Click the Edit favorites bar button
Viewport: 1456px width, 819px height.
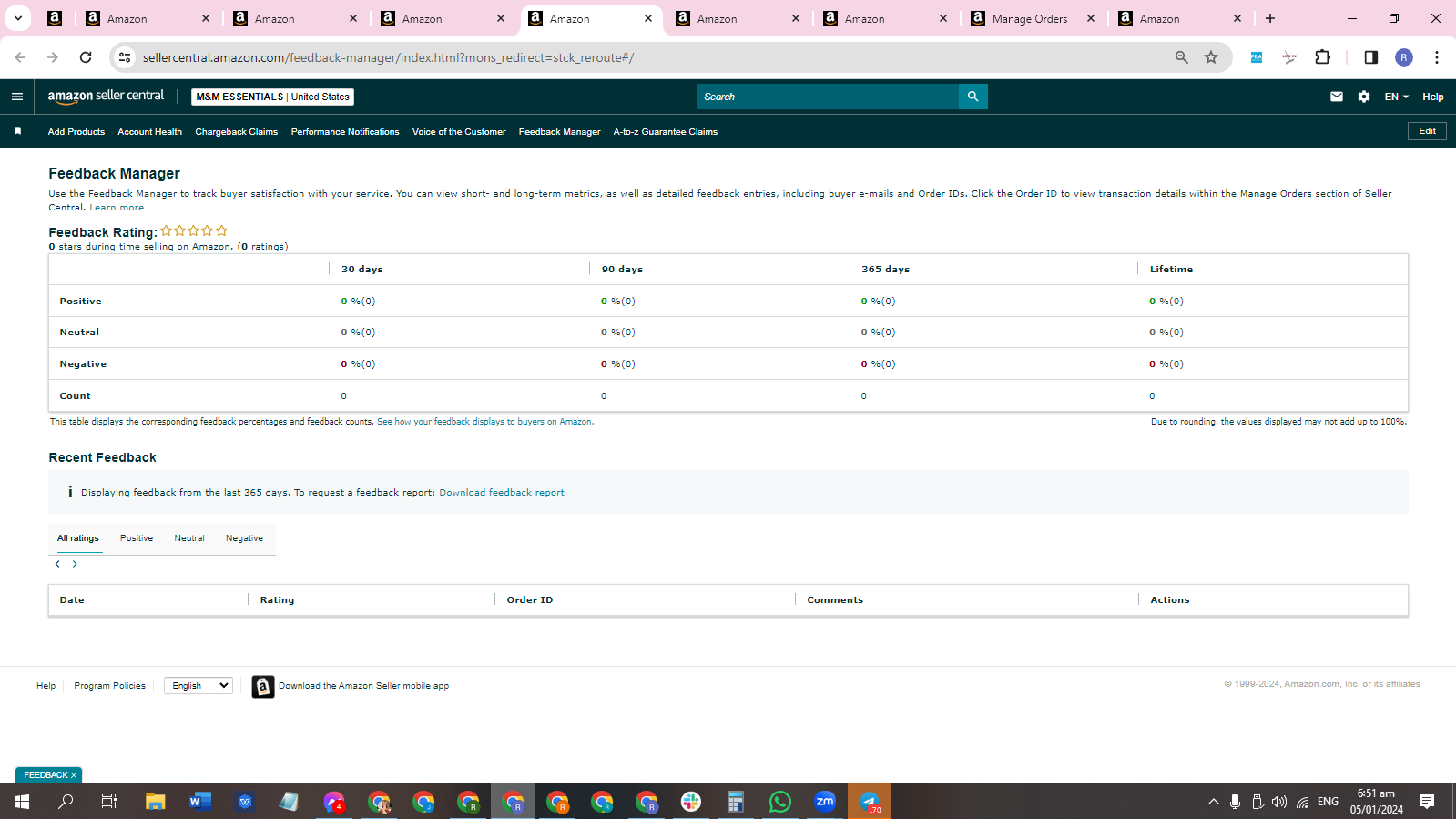pyautogui.click(x=1427, y=131)
